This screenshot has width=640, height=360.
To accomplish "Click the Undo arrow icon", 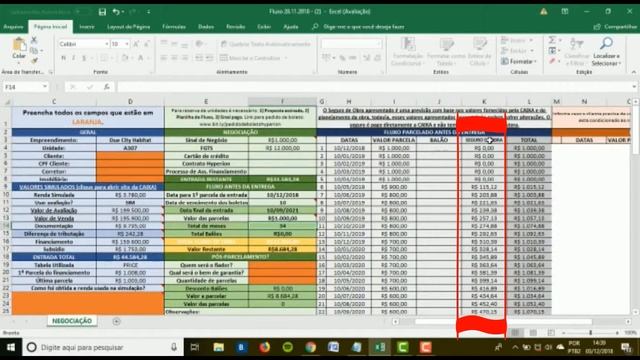I will click(x=116, y=12).
